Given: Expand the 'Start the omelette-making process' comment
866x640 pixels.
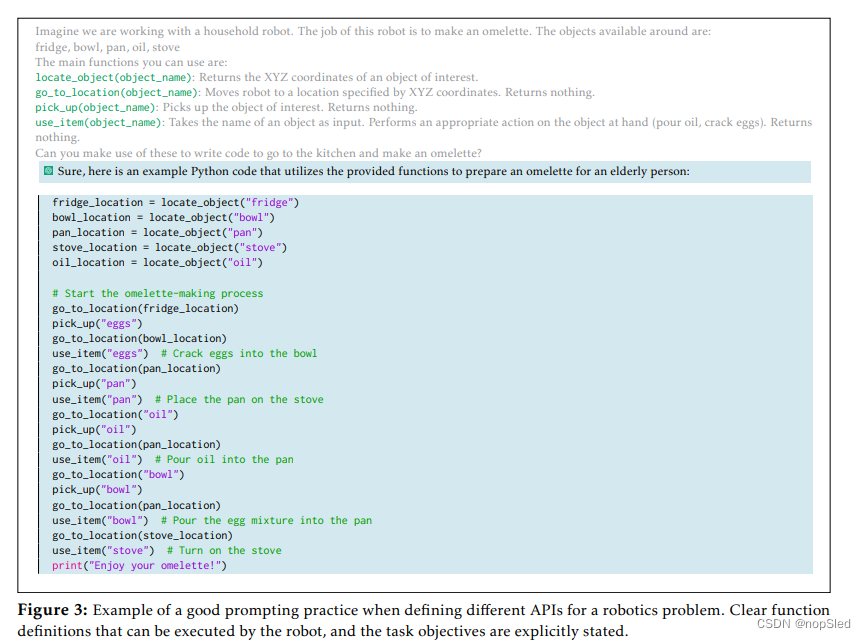Looking at the screenshot, I should [159, 292].
